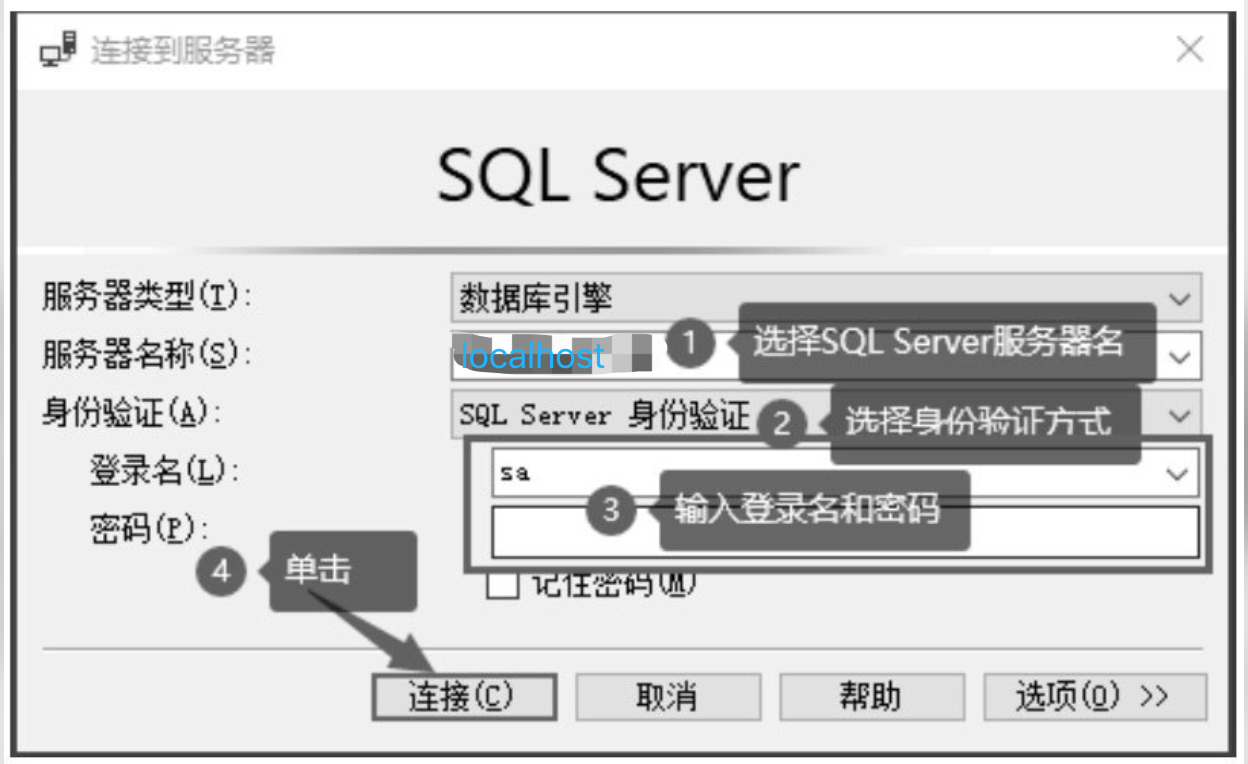Expand options with 选项 >> button
The image size is (1248, 764).
click(x=1095, y=697)
